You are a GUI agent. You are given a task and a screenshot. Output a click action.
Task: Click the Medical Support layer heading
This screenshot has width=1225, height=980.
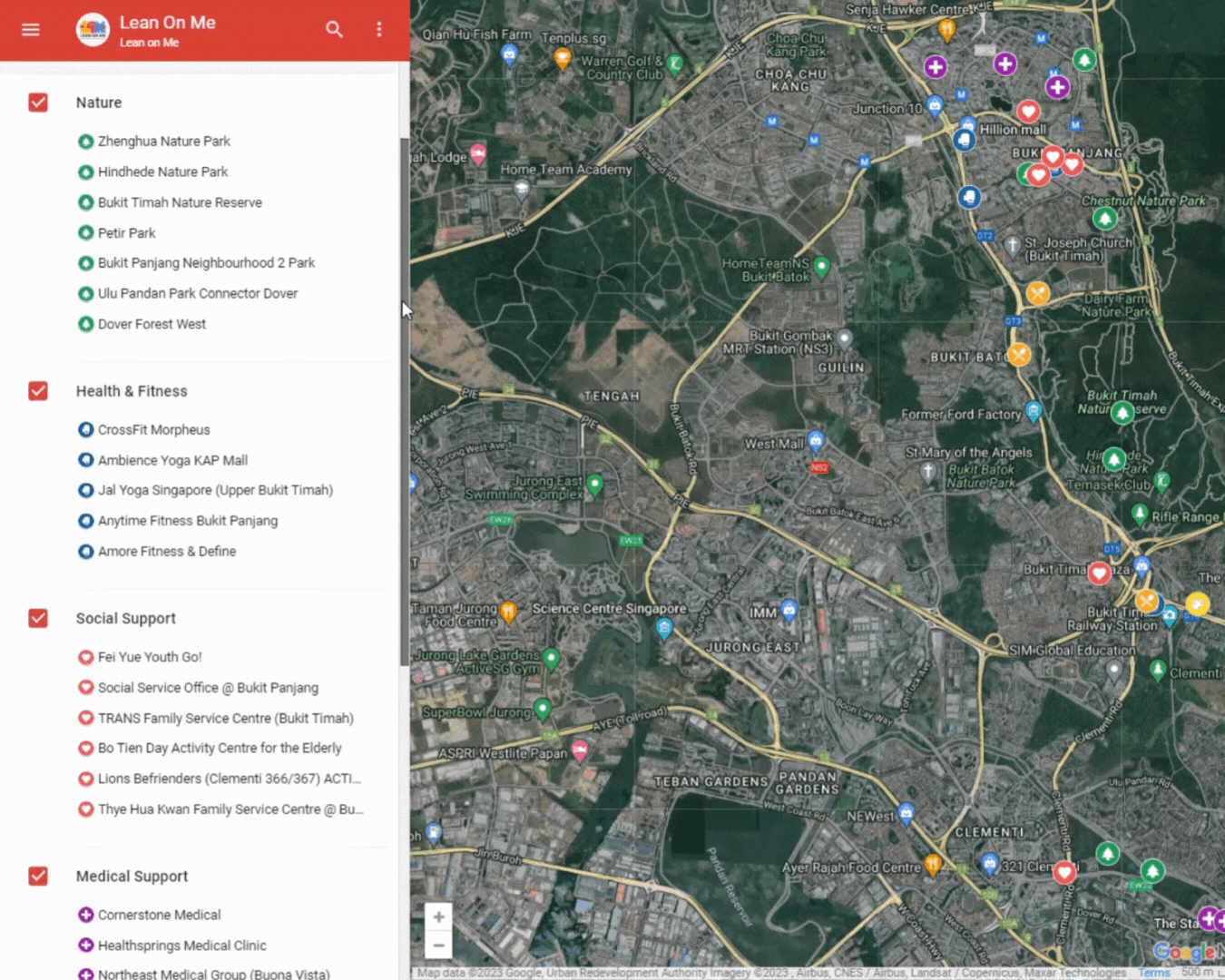pyautogui.click(x=132, y=876)
